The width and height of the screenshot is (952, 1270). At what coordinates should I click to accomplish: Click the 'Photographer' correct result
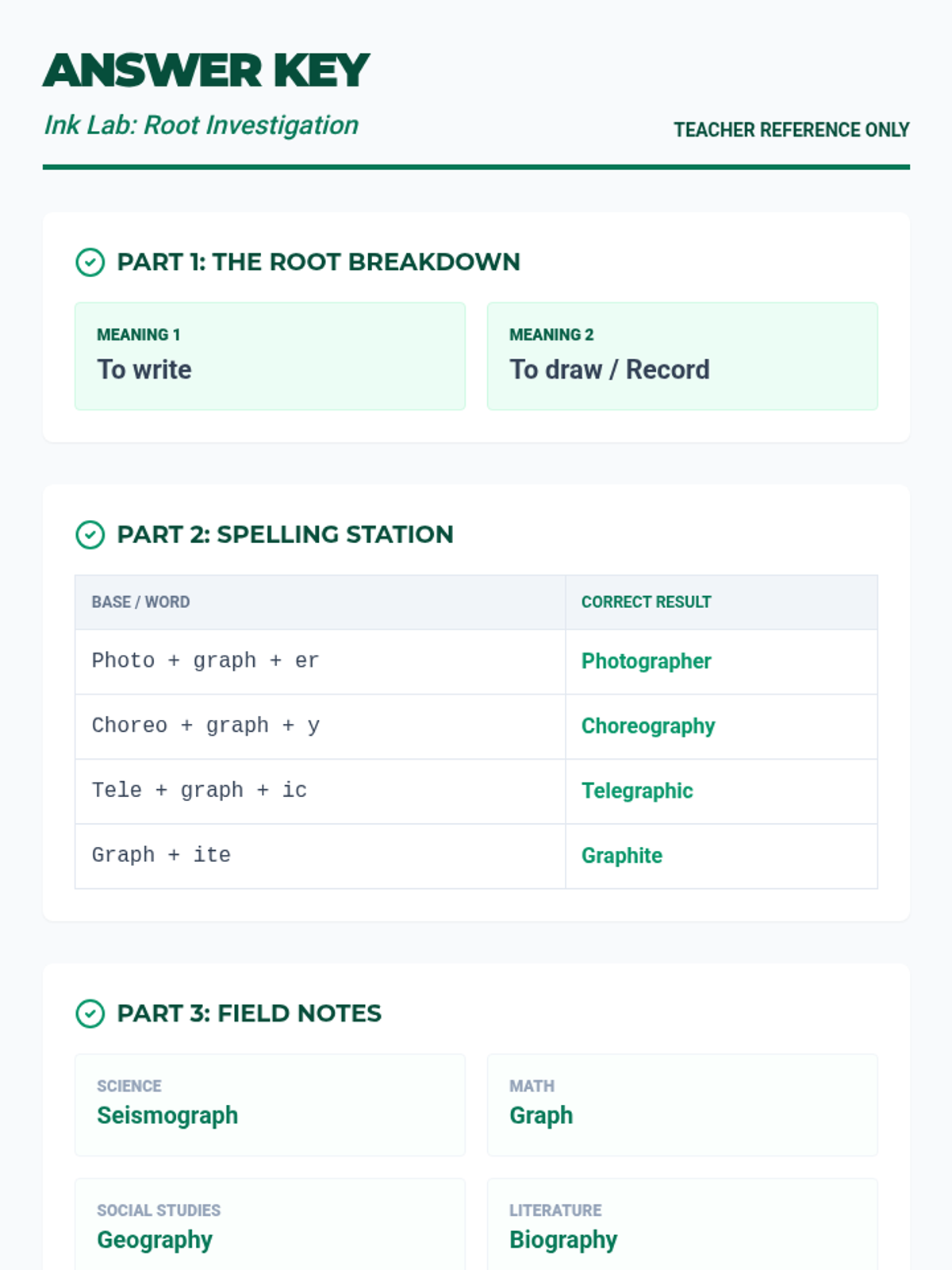646,661
